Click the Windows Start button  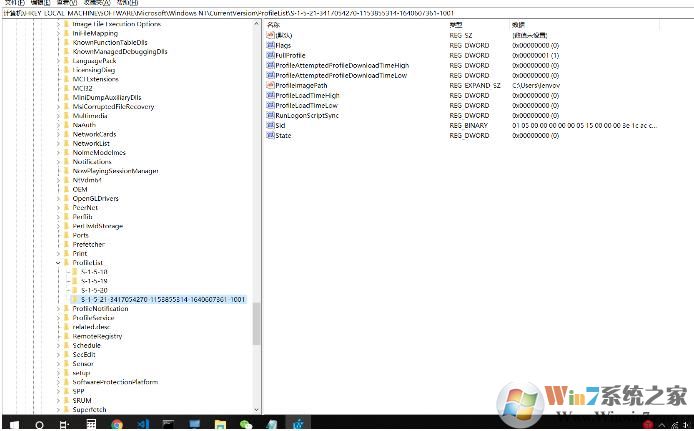pos(12,423)
